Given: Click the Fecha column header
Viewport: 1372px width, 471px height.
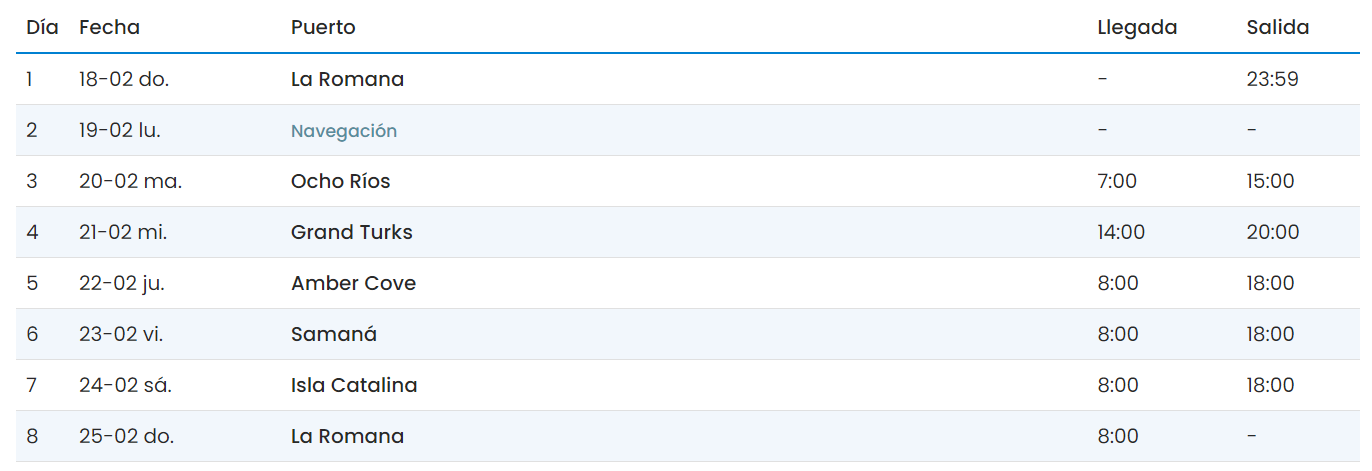Looking at the screenshot, I should (109, 27).
